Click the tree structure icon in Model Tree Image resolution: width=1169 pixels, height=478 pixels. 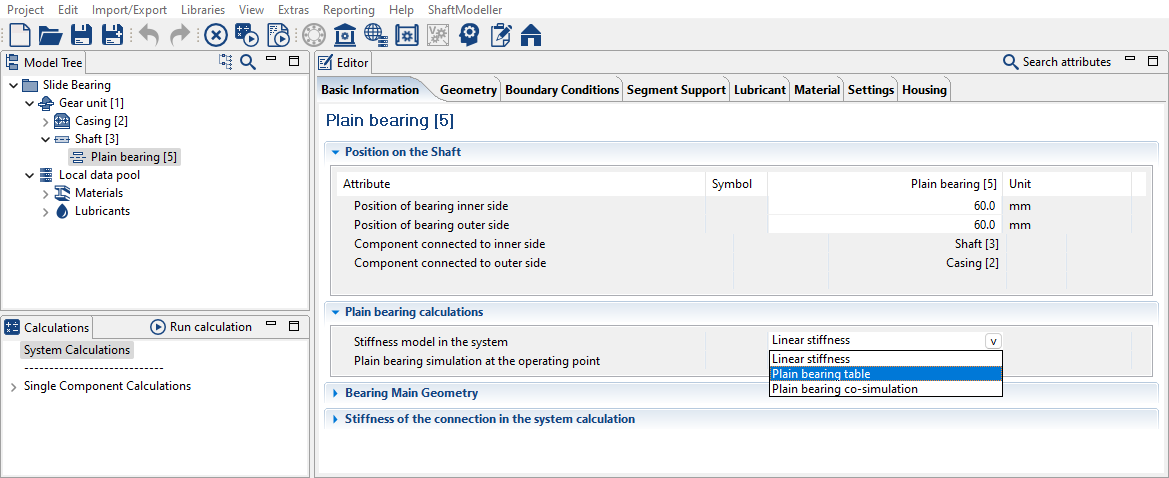click(x=226, y=62)
